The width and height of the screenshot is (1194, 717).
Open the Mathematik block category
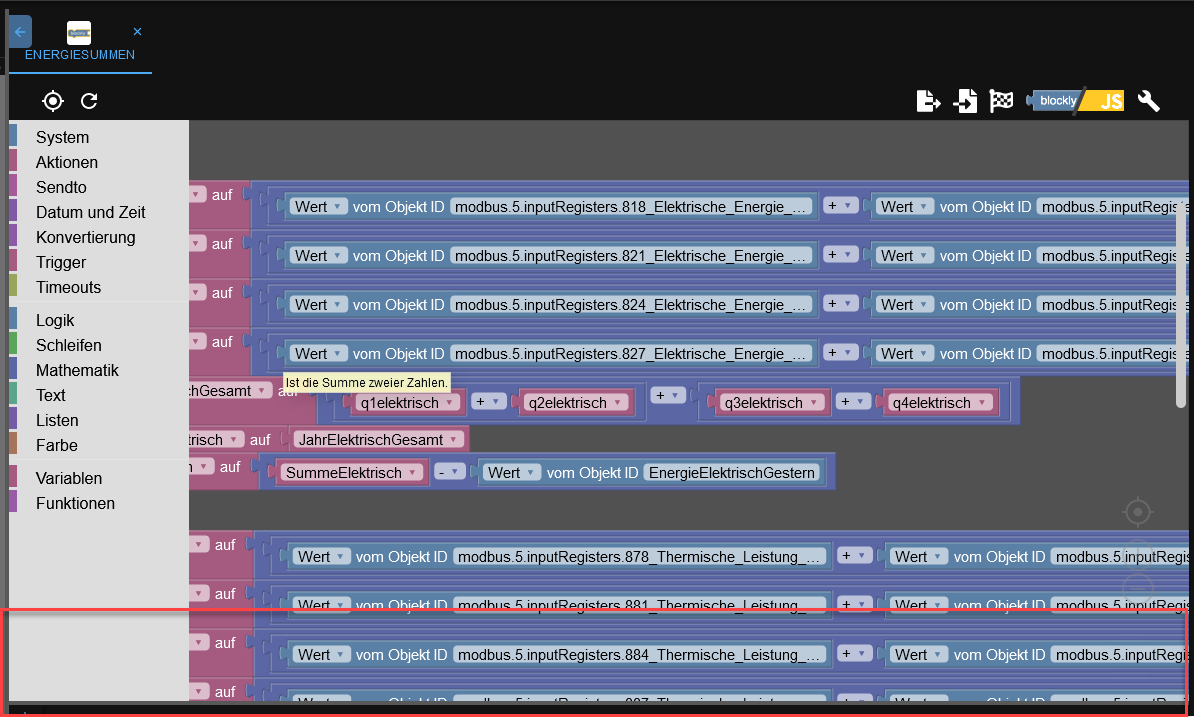click(x=77, y=371)
